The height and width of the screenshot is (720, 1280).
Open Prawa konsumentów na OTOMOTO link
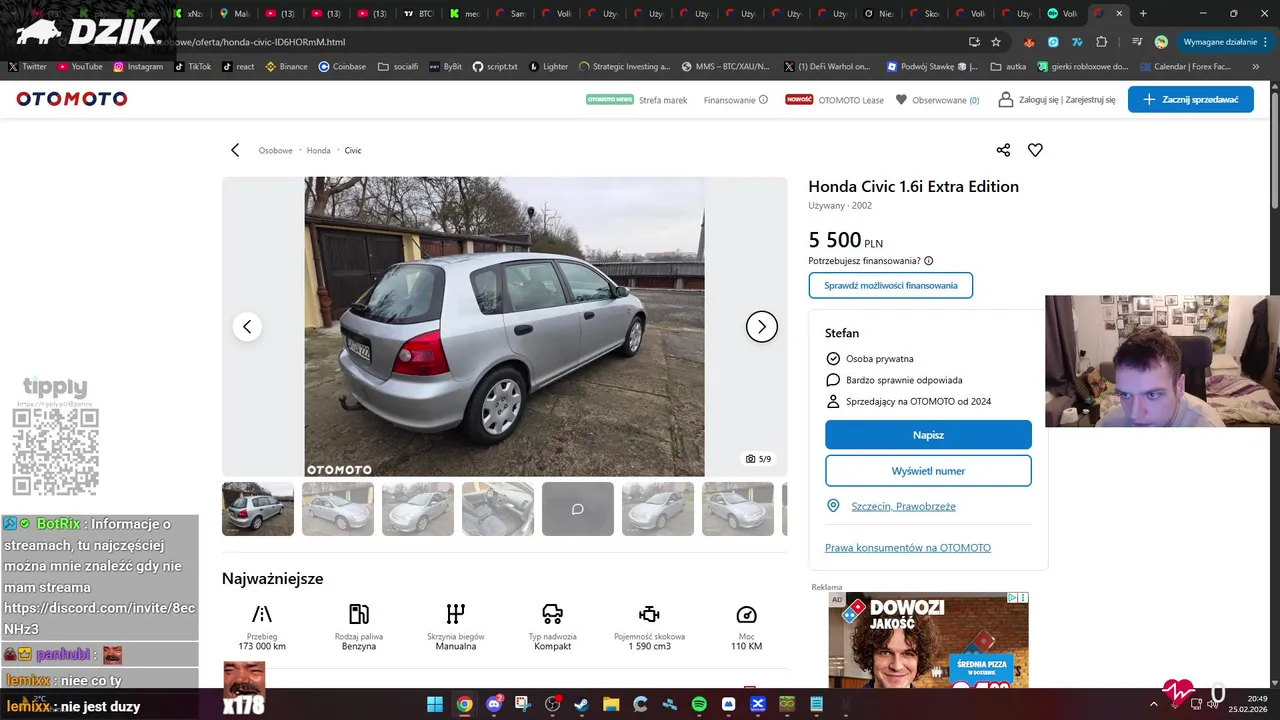tap(908, 548)
